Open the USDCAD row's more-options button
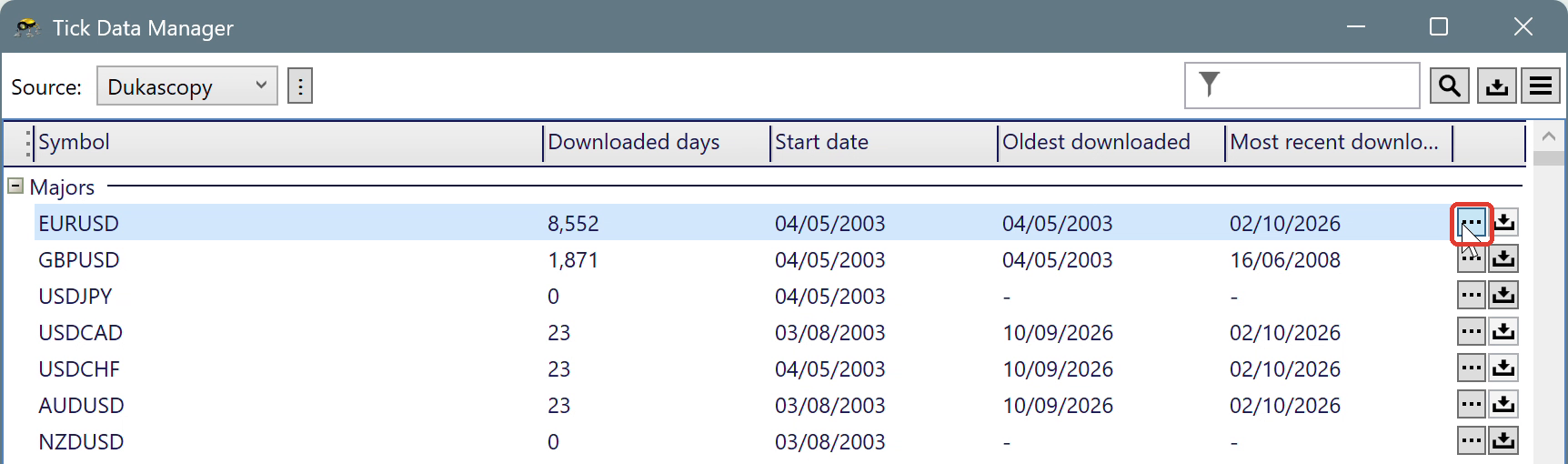 coord(1471,332)
